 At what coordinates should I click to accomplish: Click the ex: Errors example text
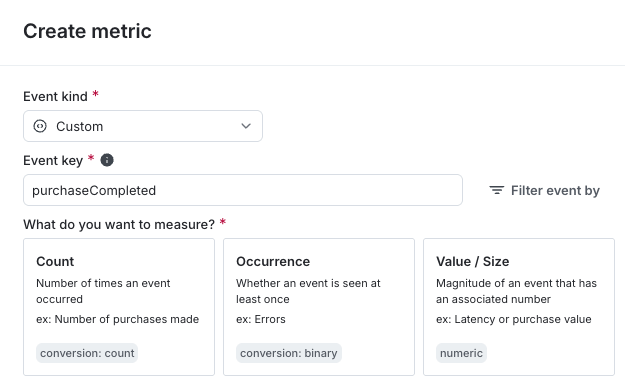261,319
